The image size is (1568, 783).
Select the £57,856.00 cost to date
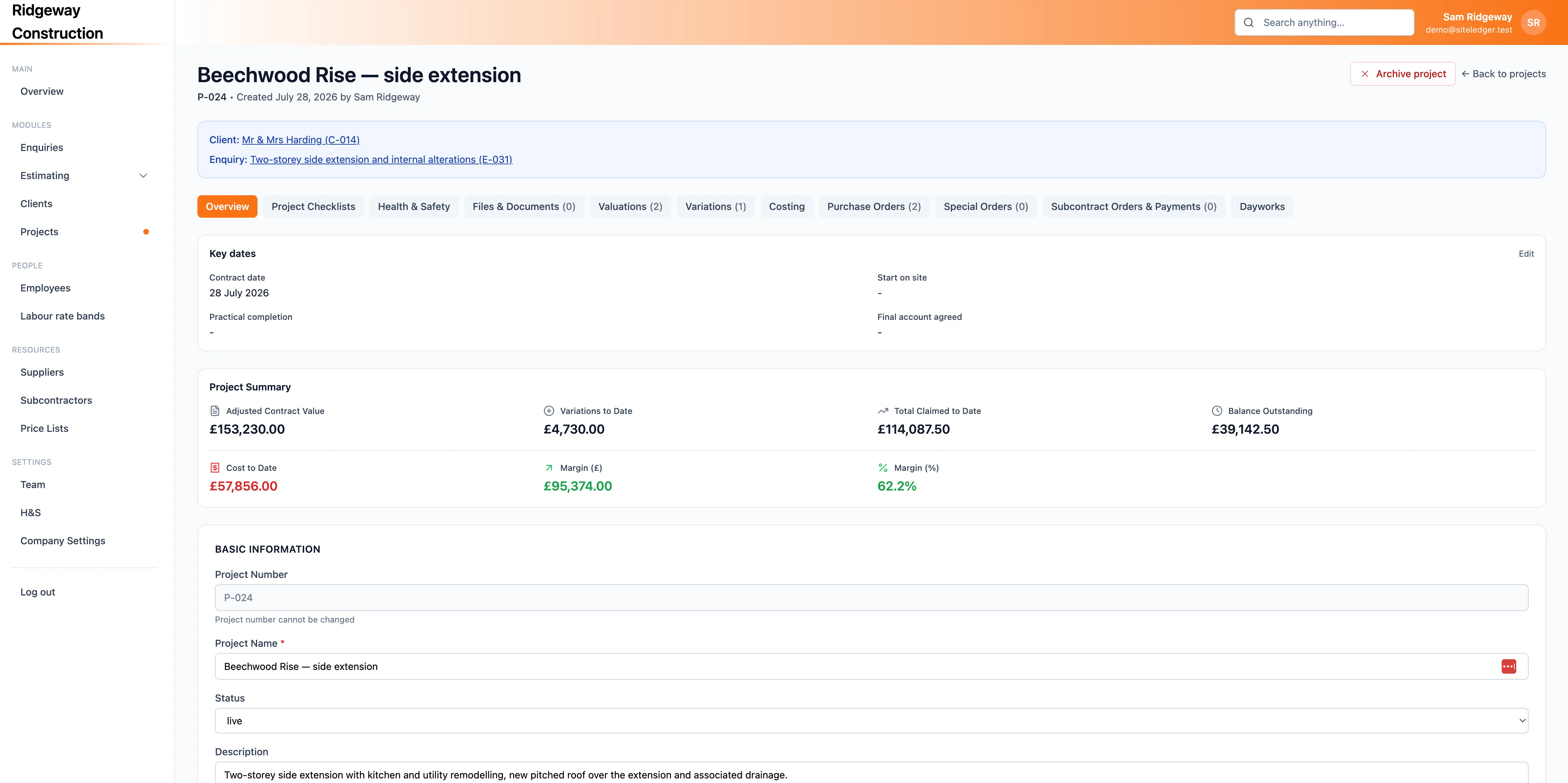(243, 487)
